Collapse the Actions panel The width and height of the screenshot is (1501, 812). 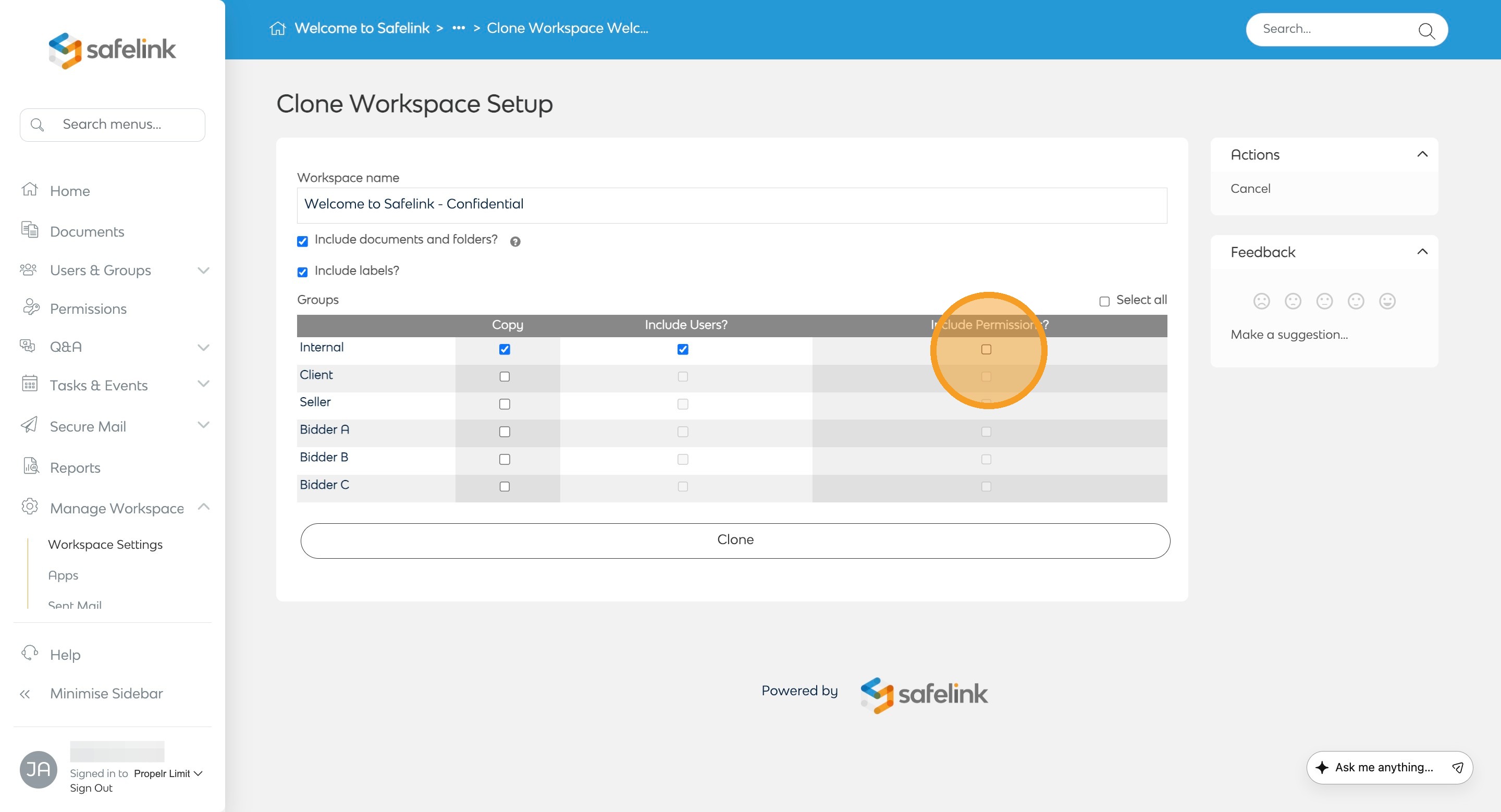pyautogui.click(x=1422, y=154)
